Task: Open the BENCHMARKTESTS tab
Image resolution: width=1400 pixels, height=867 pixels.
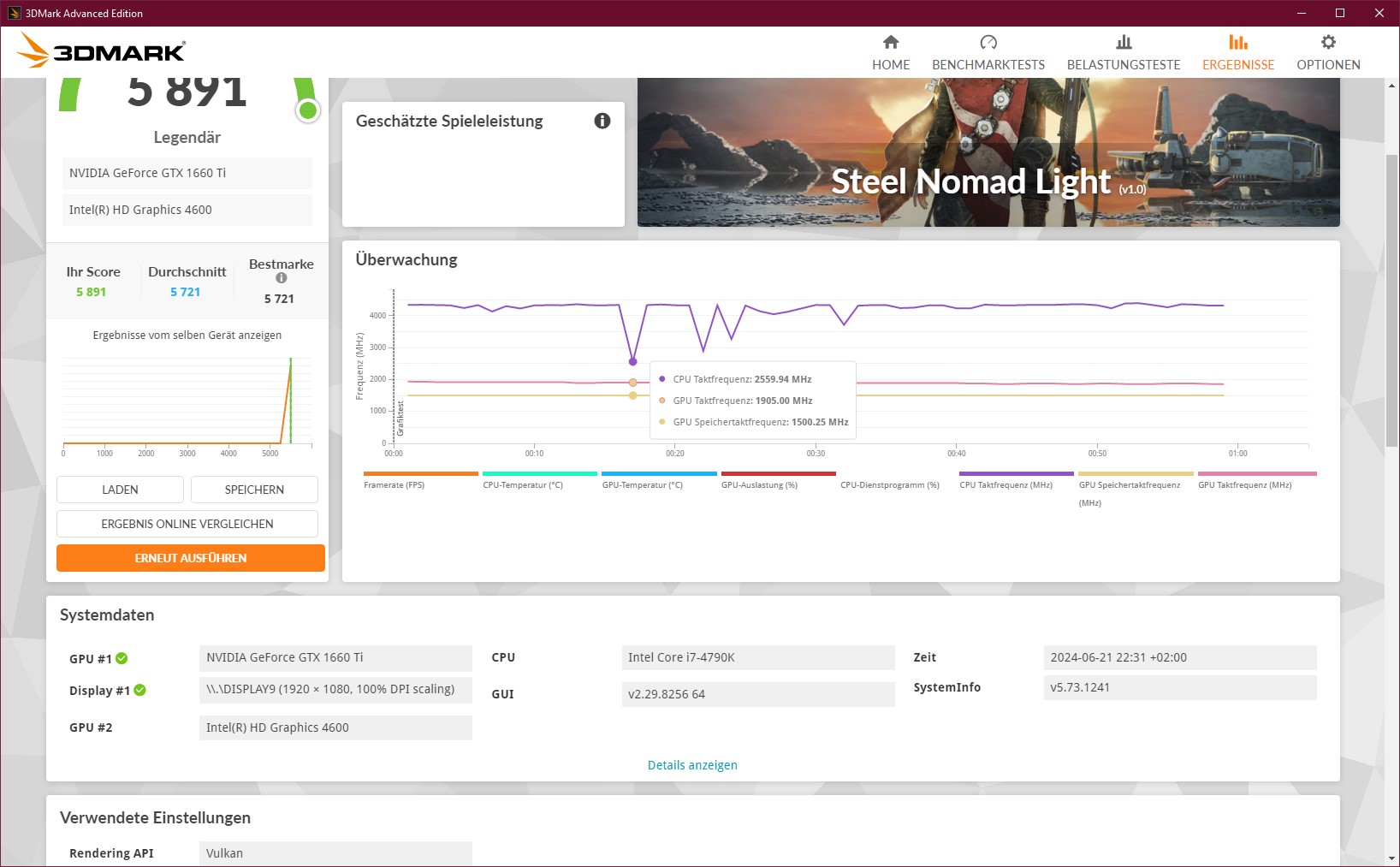Action: point(988,53)
